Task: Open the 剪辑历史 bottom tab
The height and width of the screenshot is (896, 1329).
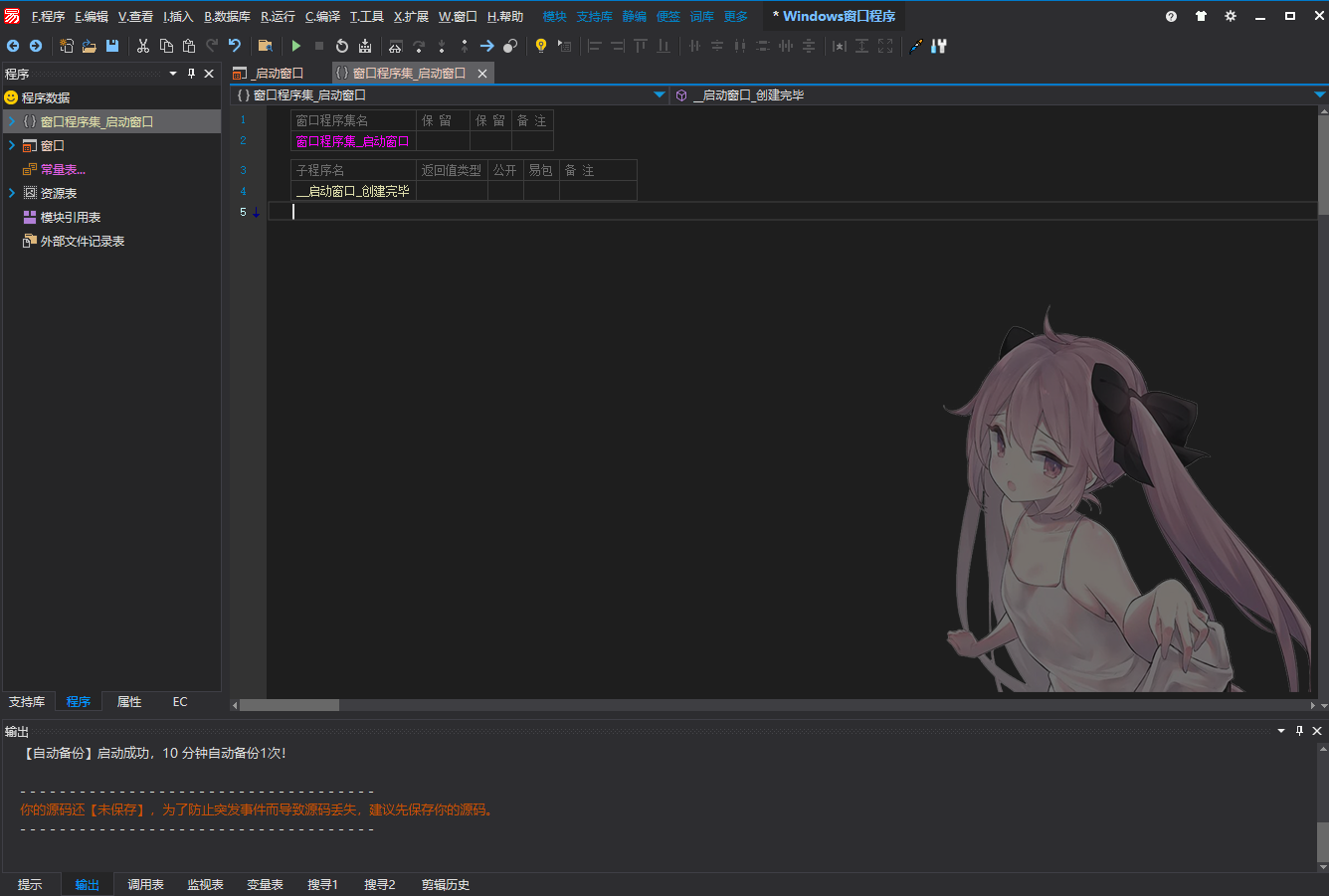Action: click(x=446, y=885)
